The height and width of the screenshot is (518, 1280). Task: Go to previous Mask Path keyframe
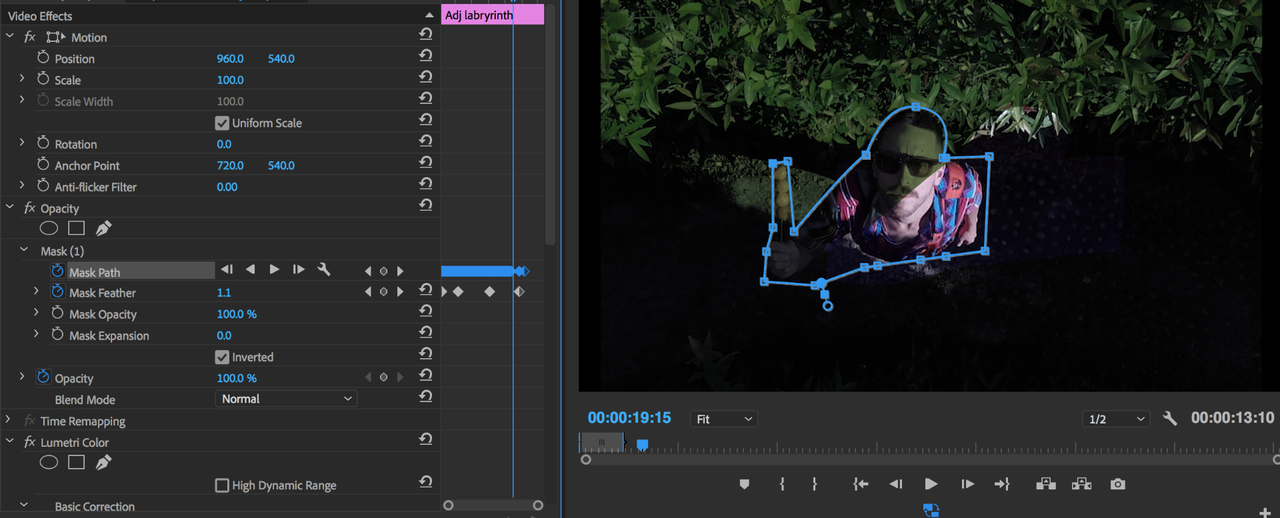pos(368,271)
